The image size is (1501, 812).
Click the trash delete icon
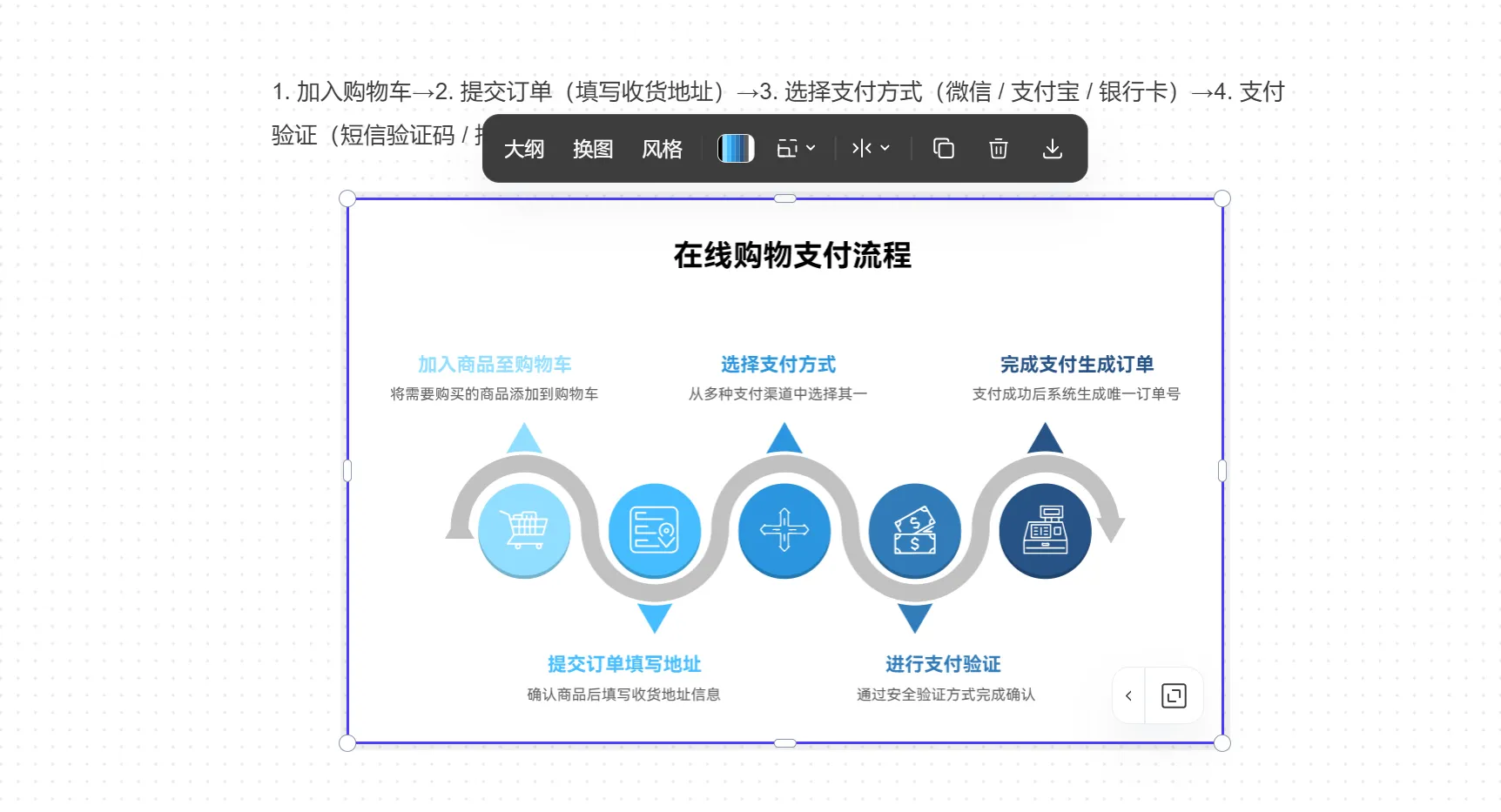(x=998, y=149)
